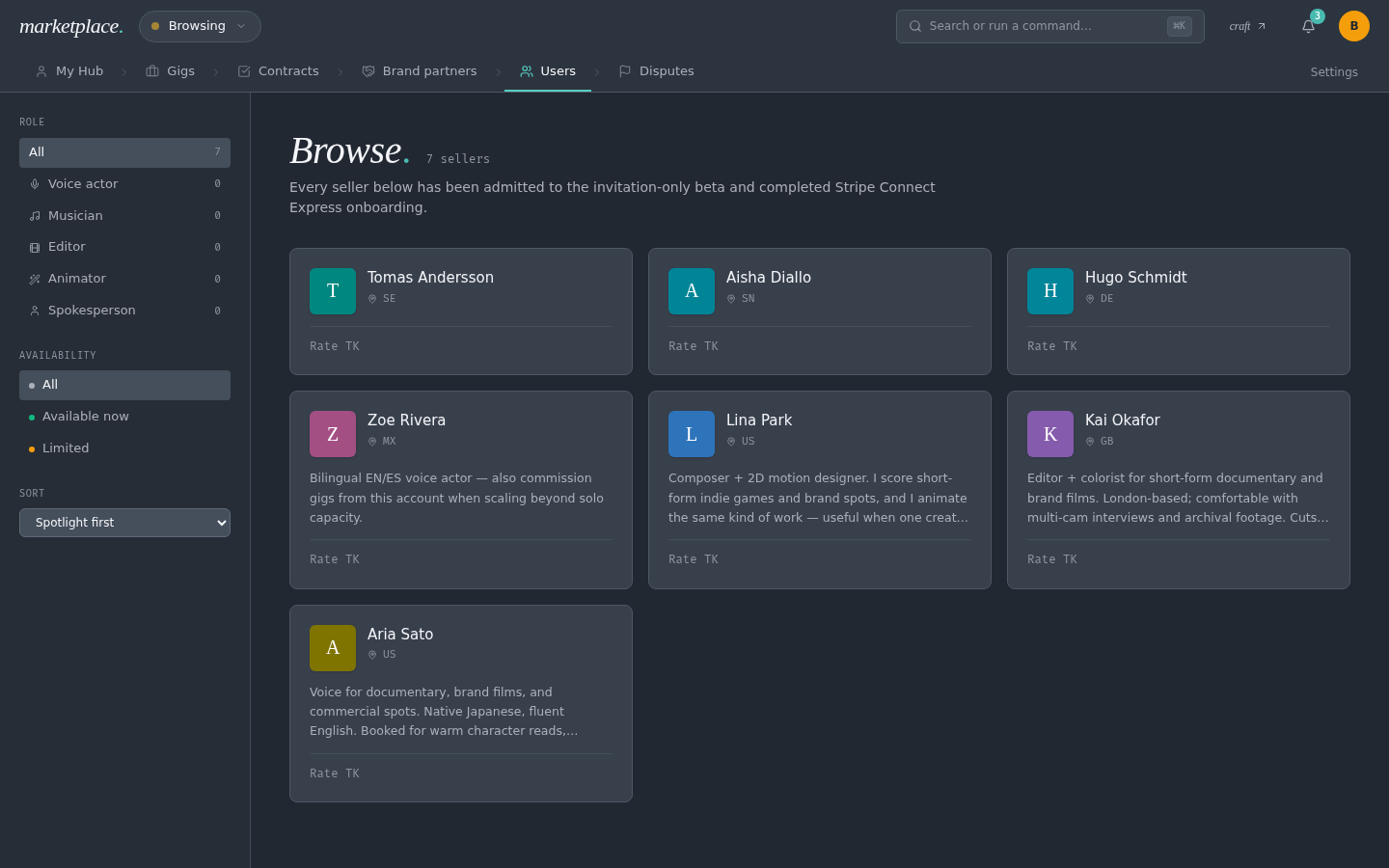Click the 7 sellers count label
The width and height of the screenshot is (1389, 868).
458,159
